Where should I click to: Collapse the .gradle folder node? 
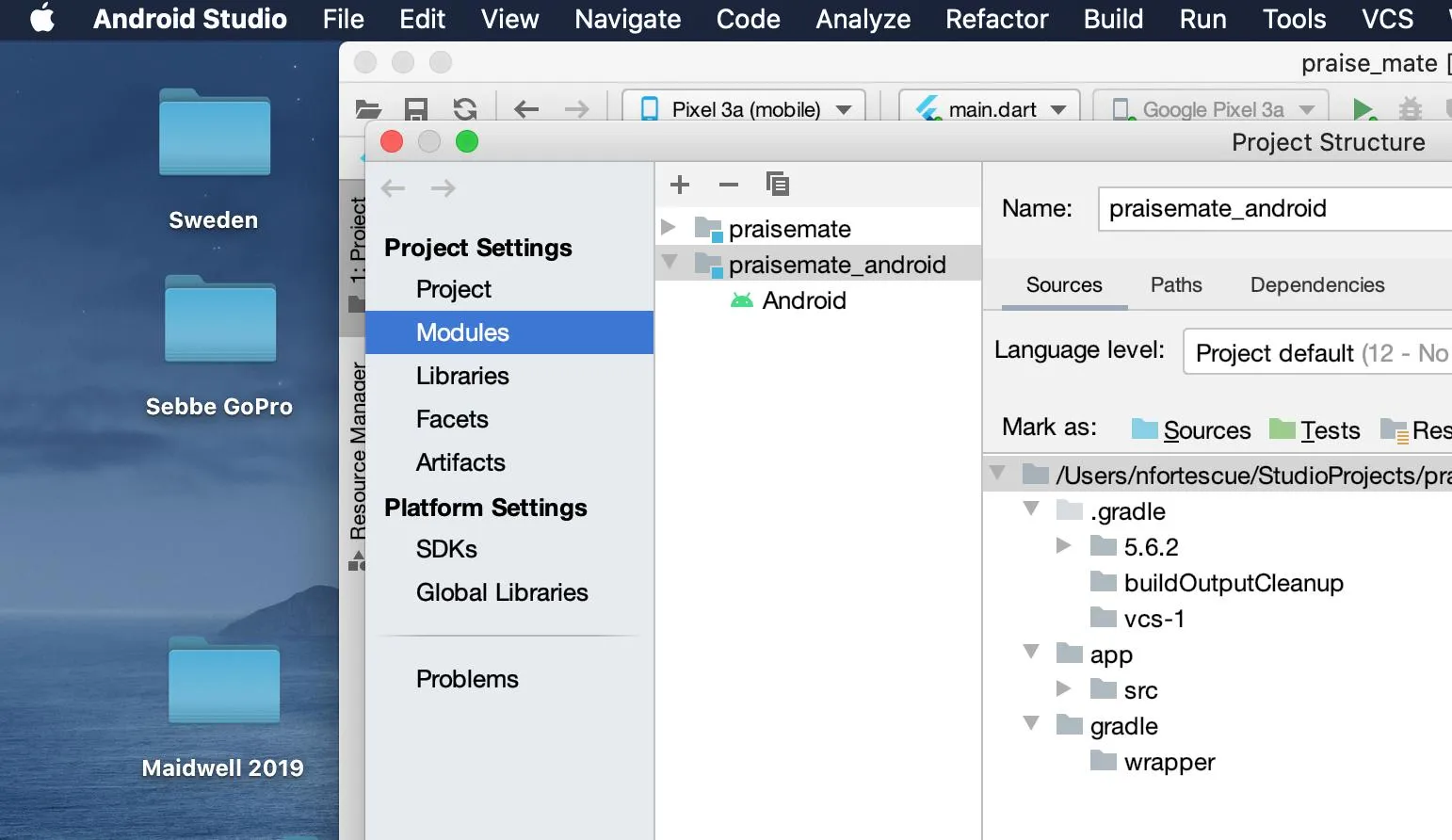[1031, 509]
